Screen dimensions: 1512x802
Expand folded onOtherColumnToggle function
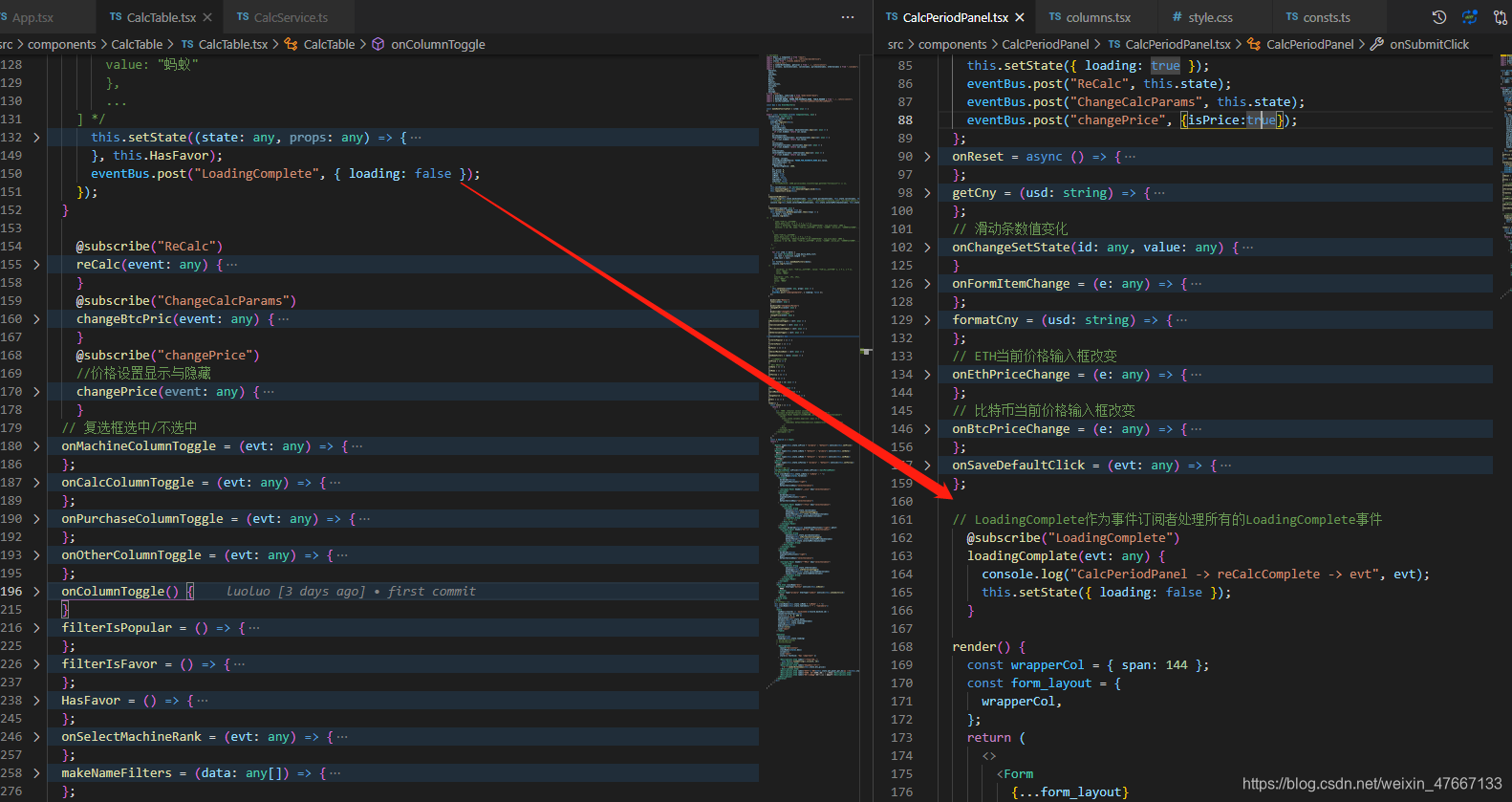(36, 555)
